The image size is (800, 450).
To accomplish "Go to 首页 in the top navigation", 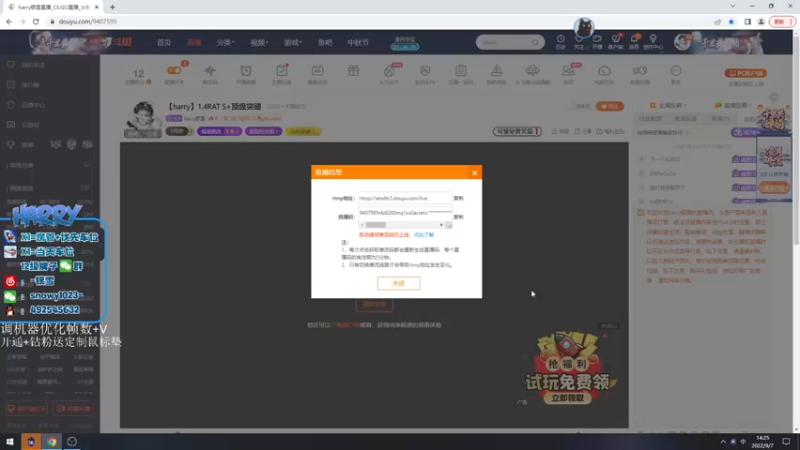I will click(164, 42).
